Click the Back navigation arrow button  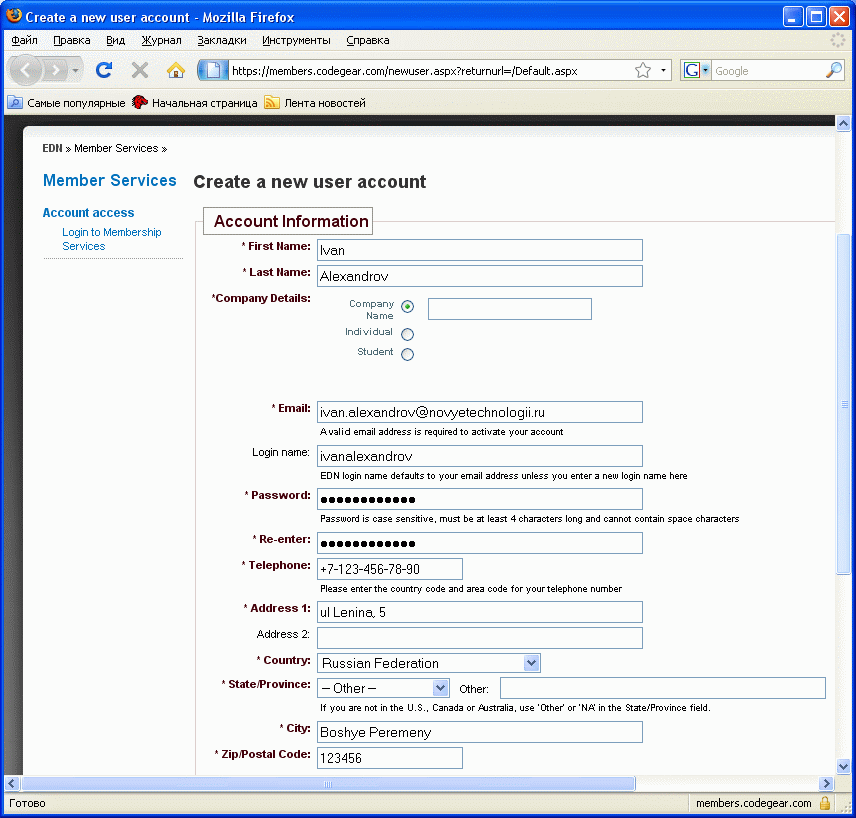26,70
